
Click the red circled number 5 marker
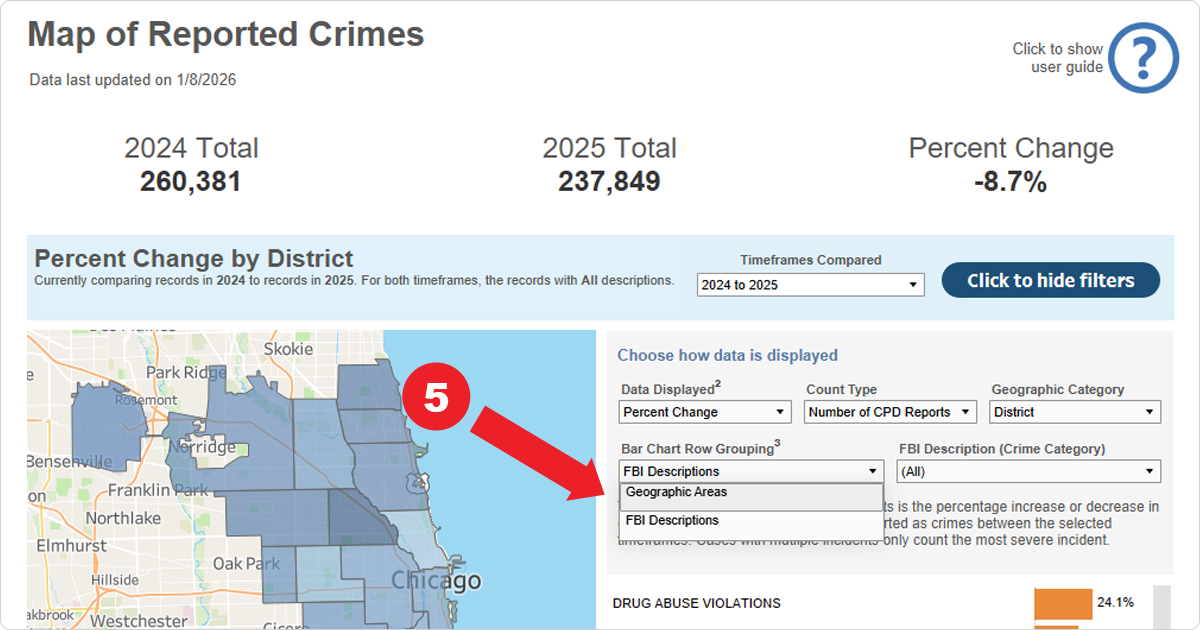tap(436, 396)
